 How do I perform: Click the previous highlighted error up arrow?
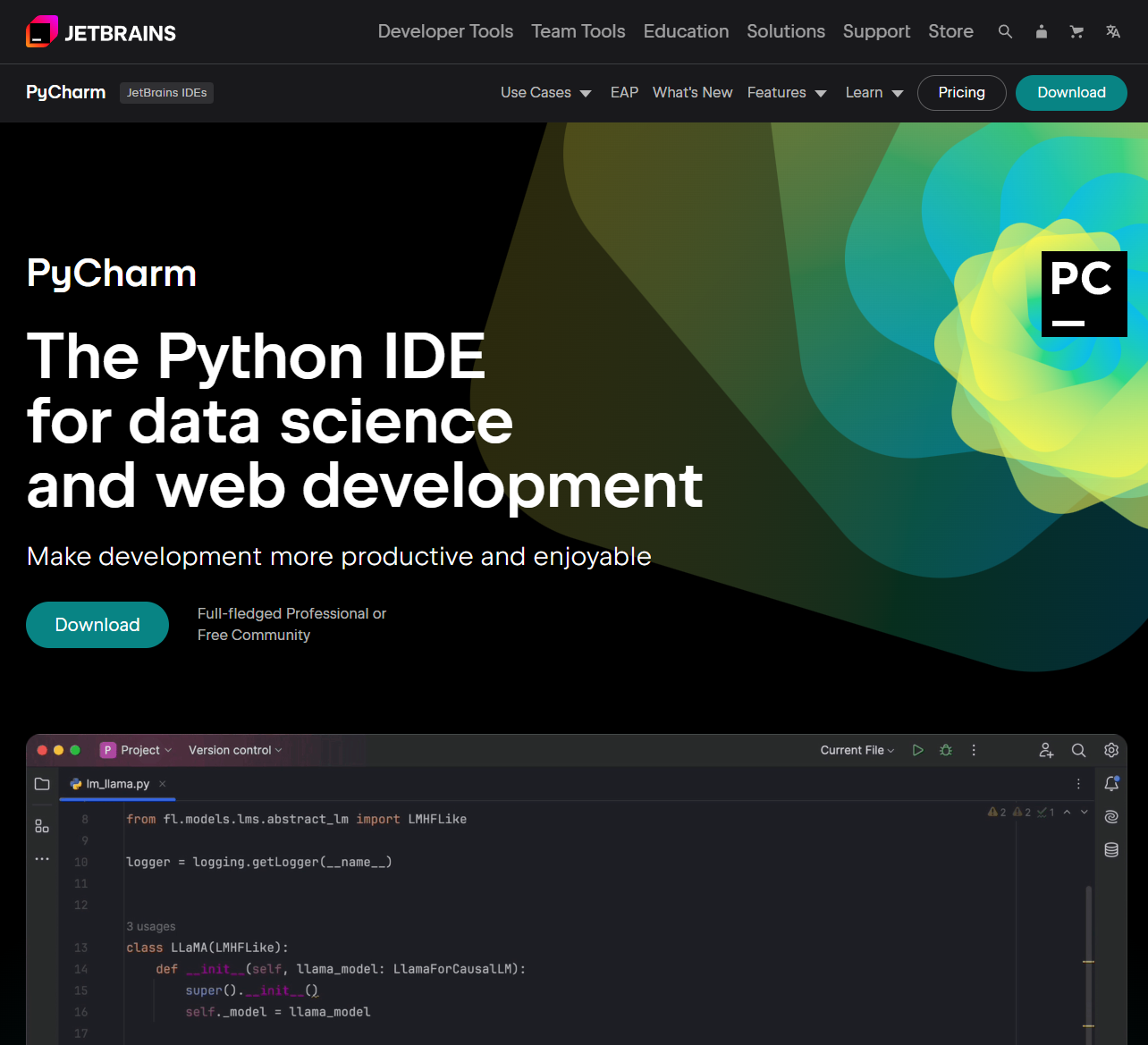(x=1067, y=813)
